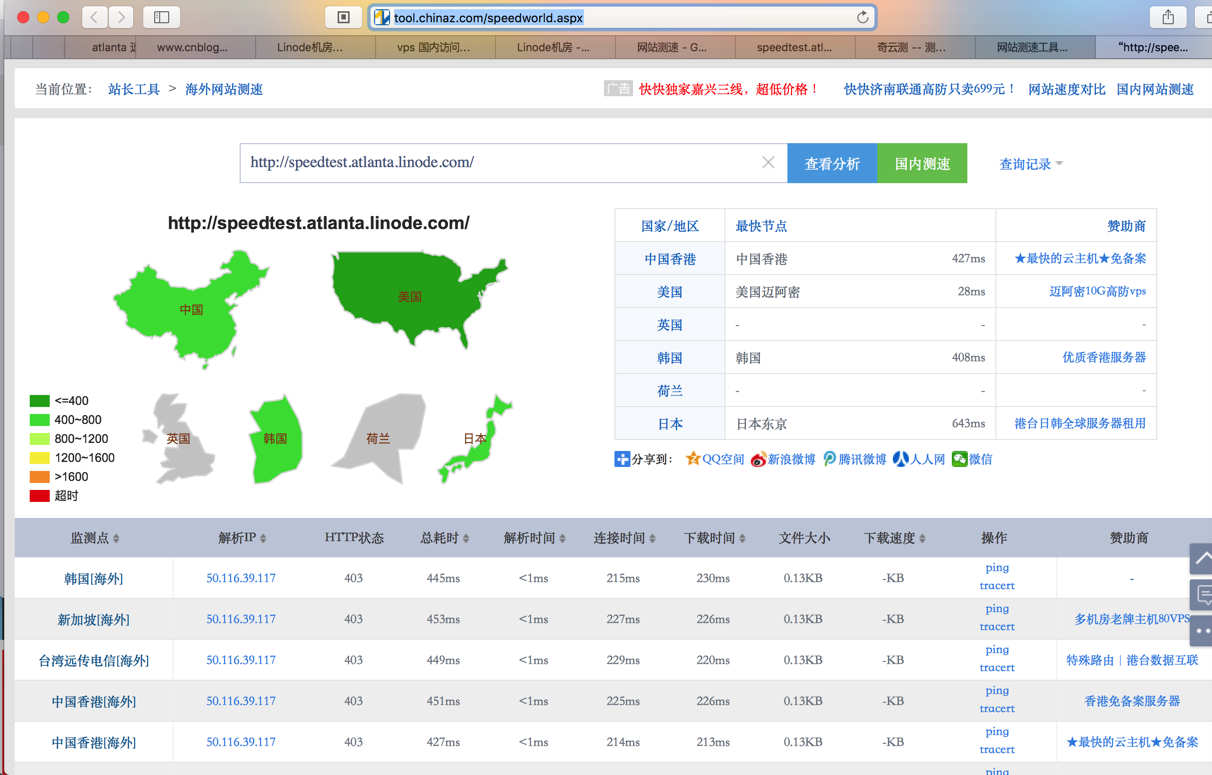Open floating feedback comment icon
The height and width of the screenshot is (775, 1212).
(1201, 595)
